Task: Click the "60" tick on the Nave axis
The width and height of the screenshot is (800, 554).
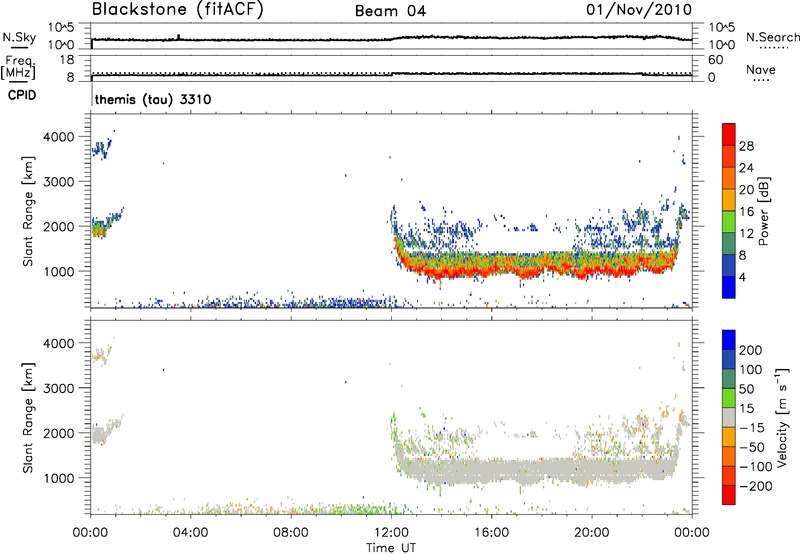Action: click(715, 60)
